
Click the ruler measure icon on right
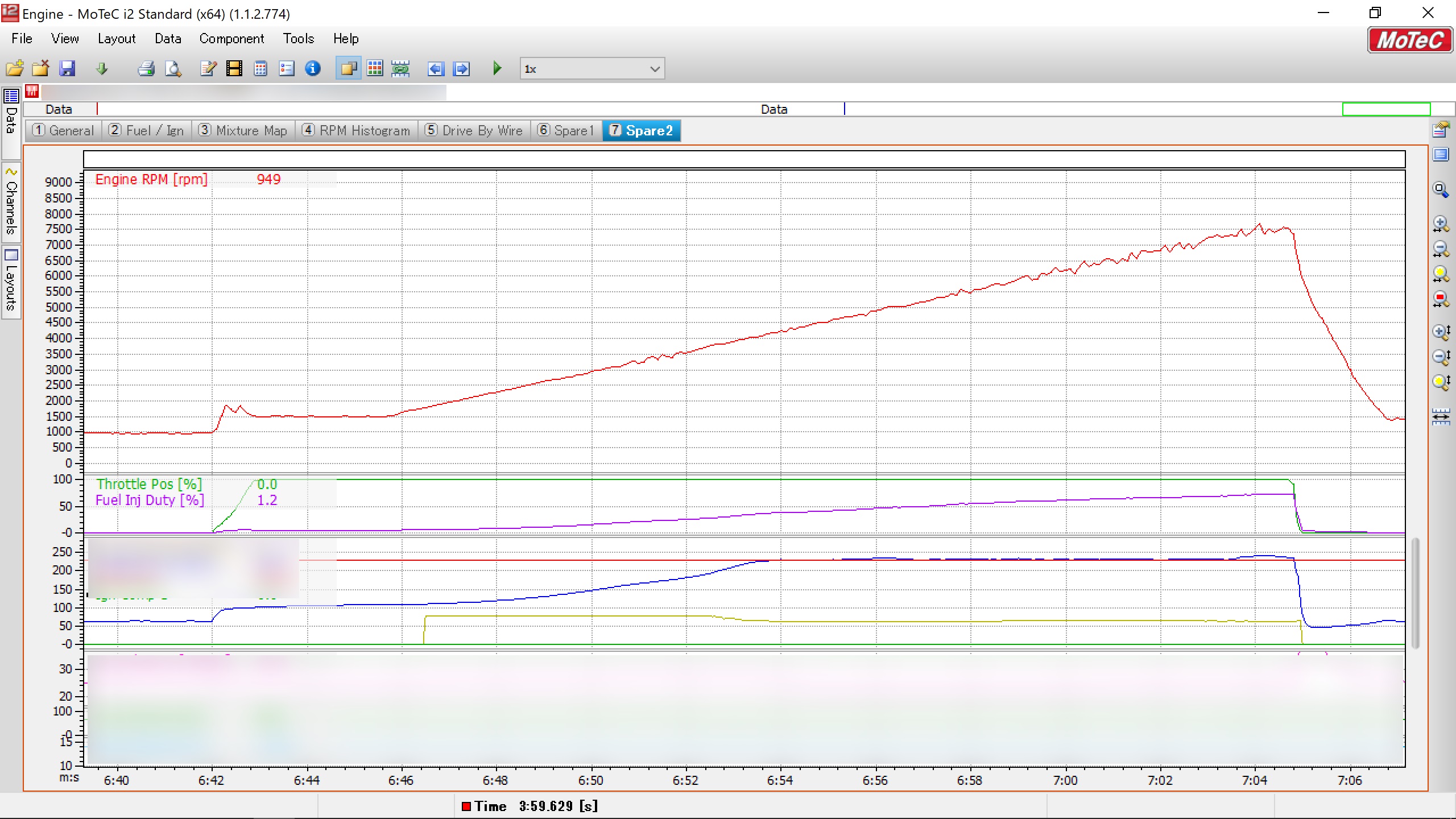1441,417
